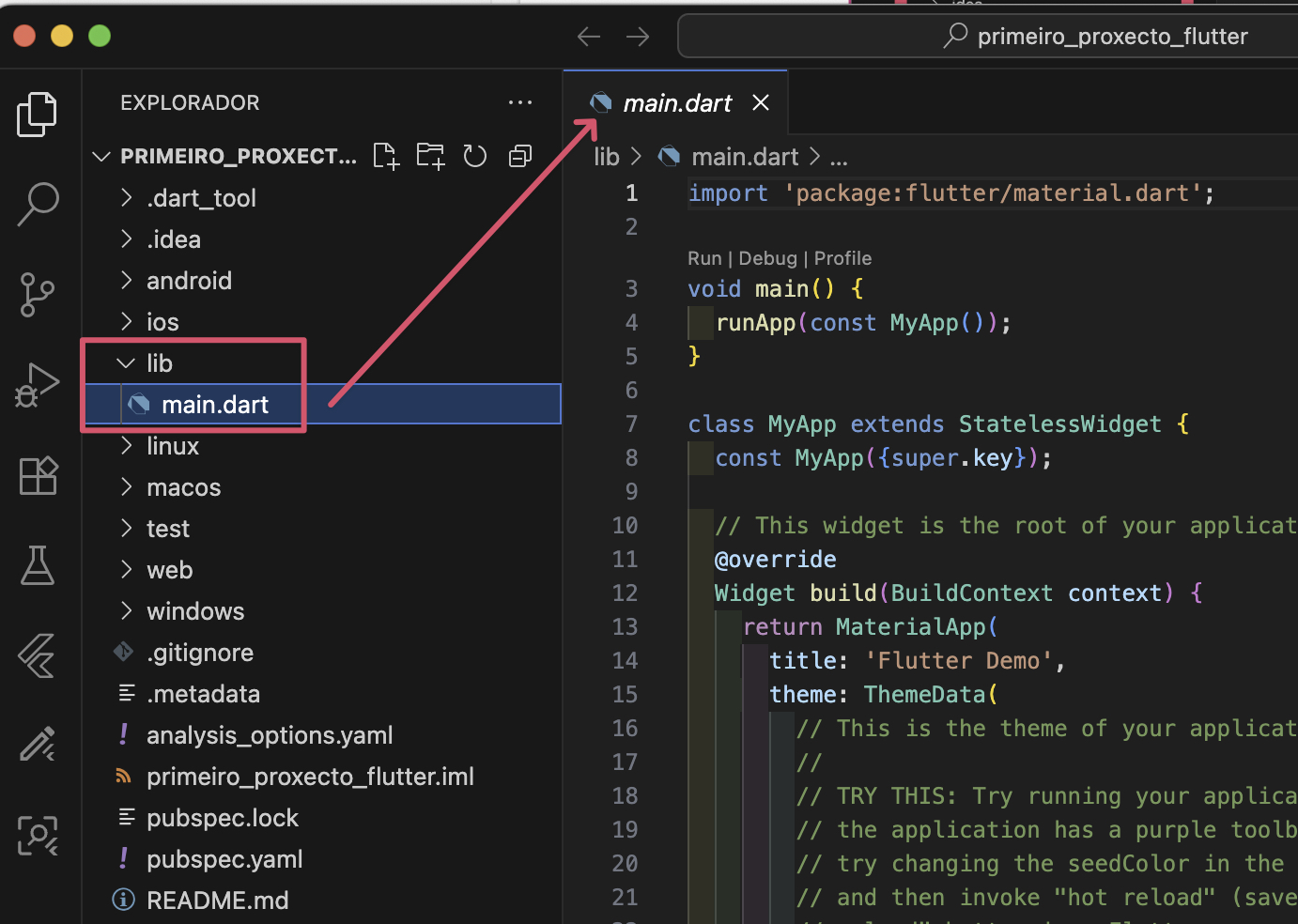Switch to the main.dart editor tab
Screen dimensions: 1298x924
[x=676, y=103]
